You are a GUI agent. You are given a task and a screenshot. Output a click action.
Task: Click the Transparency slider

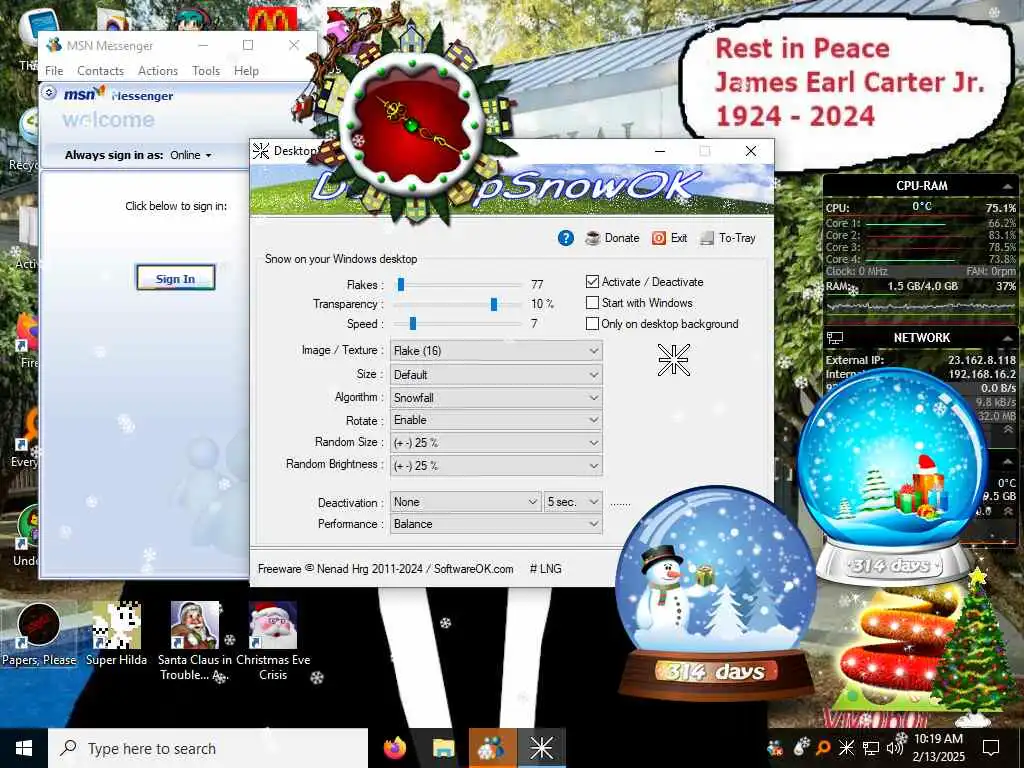(459, 304)
